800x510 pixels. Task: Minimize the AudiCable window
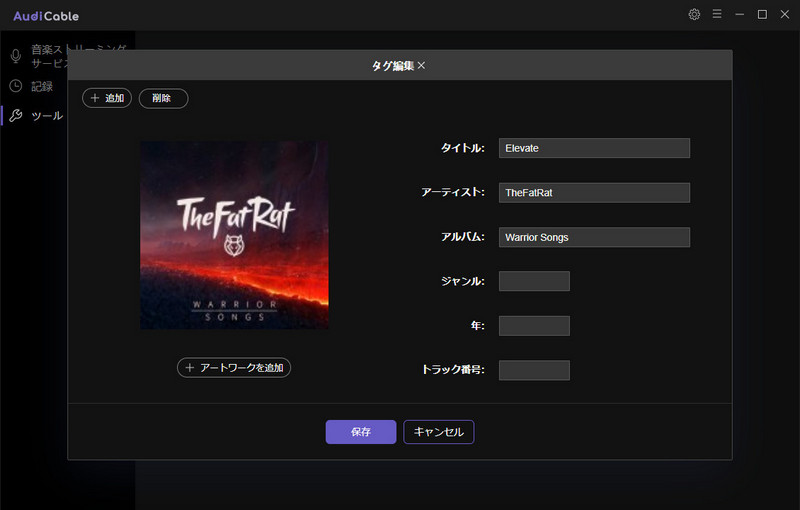[739, 14]
